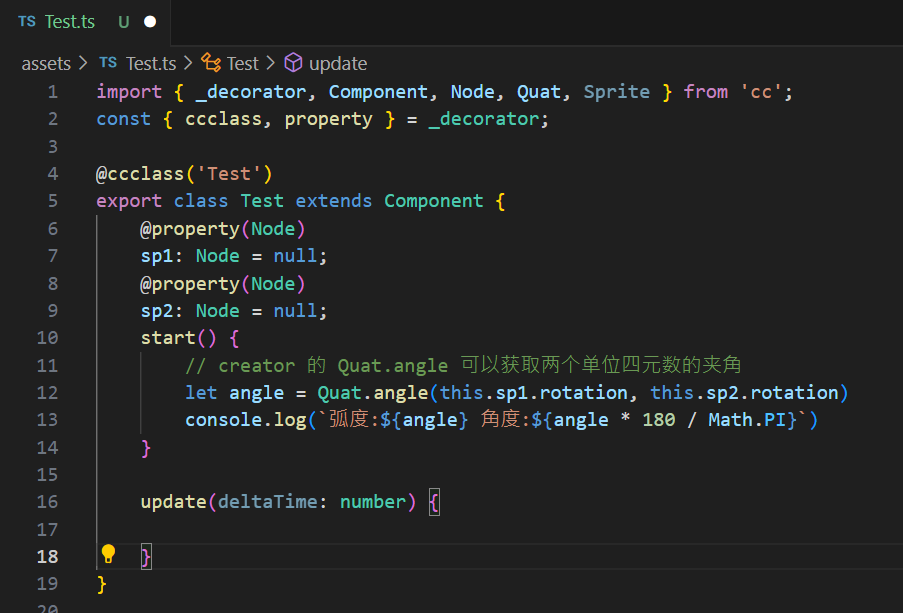
Task: Expand the chevron after the 'Test' breadcrumb
Action: click(x=271, y=63)
